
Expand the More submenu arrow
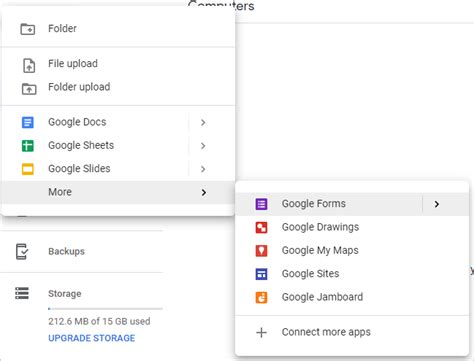pyautogui.click(x=204, y=192)
